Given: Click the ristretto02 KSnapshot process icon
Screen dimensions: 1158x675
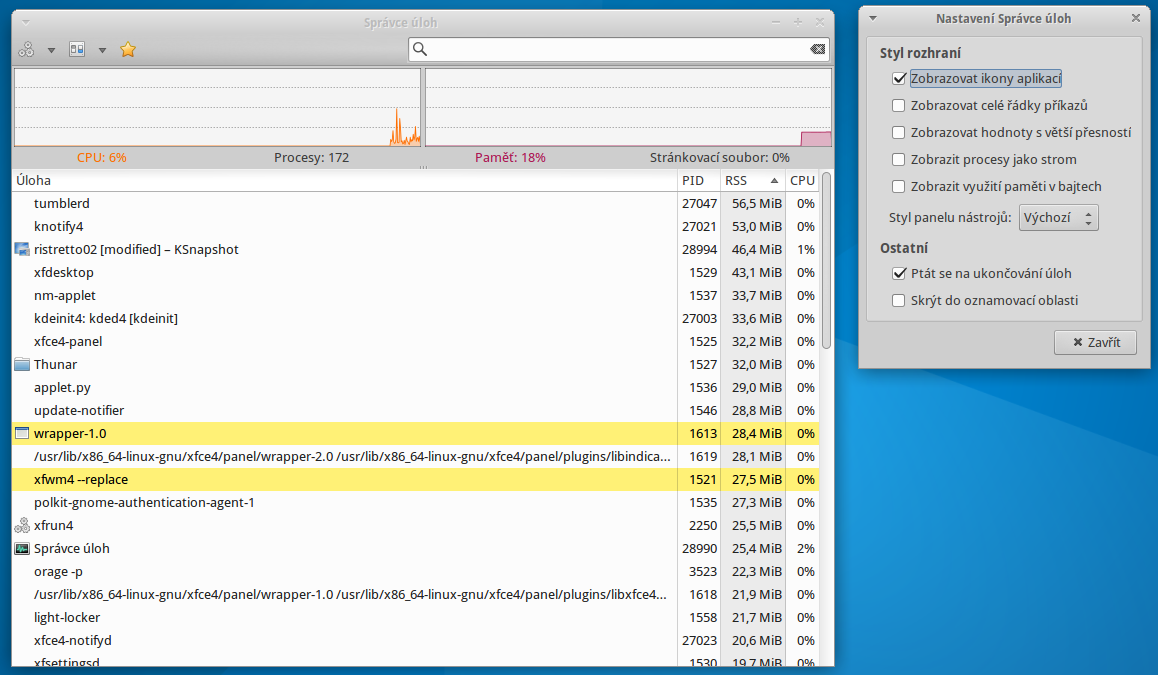Looking at the screenshot, I should click(x=22, y=250).
